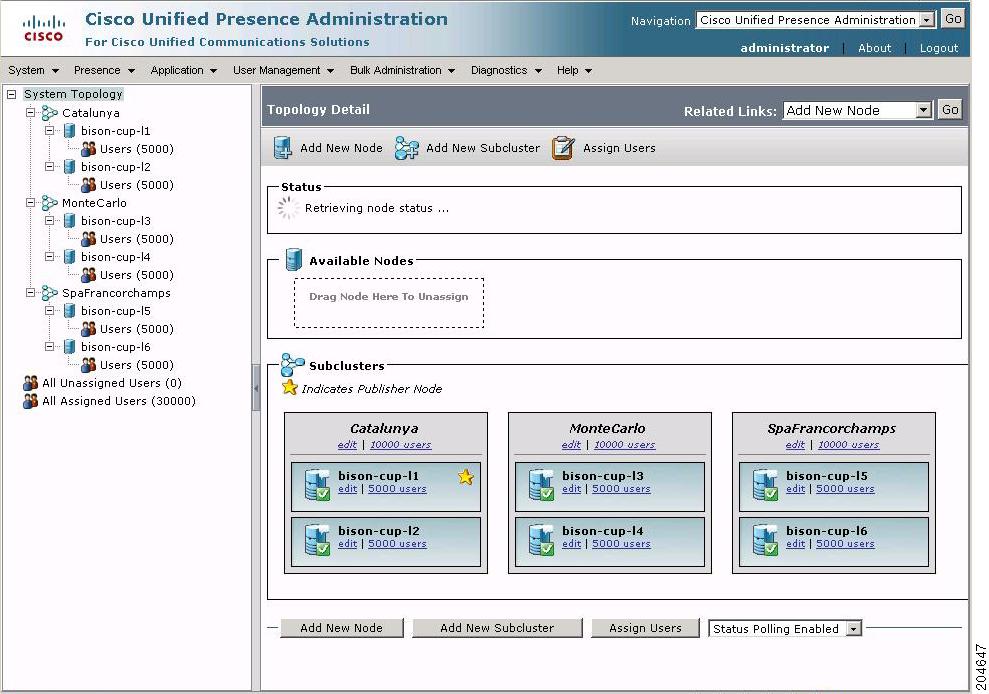
Task: Click the Available Nodes server icon
Action: pyautogui.click(x=294, y=259)
